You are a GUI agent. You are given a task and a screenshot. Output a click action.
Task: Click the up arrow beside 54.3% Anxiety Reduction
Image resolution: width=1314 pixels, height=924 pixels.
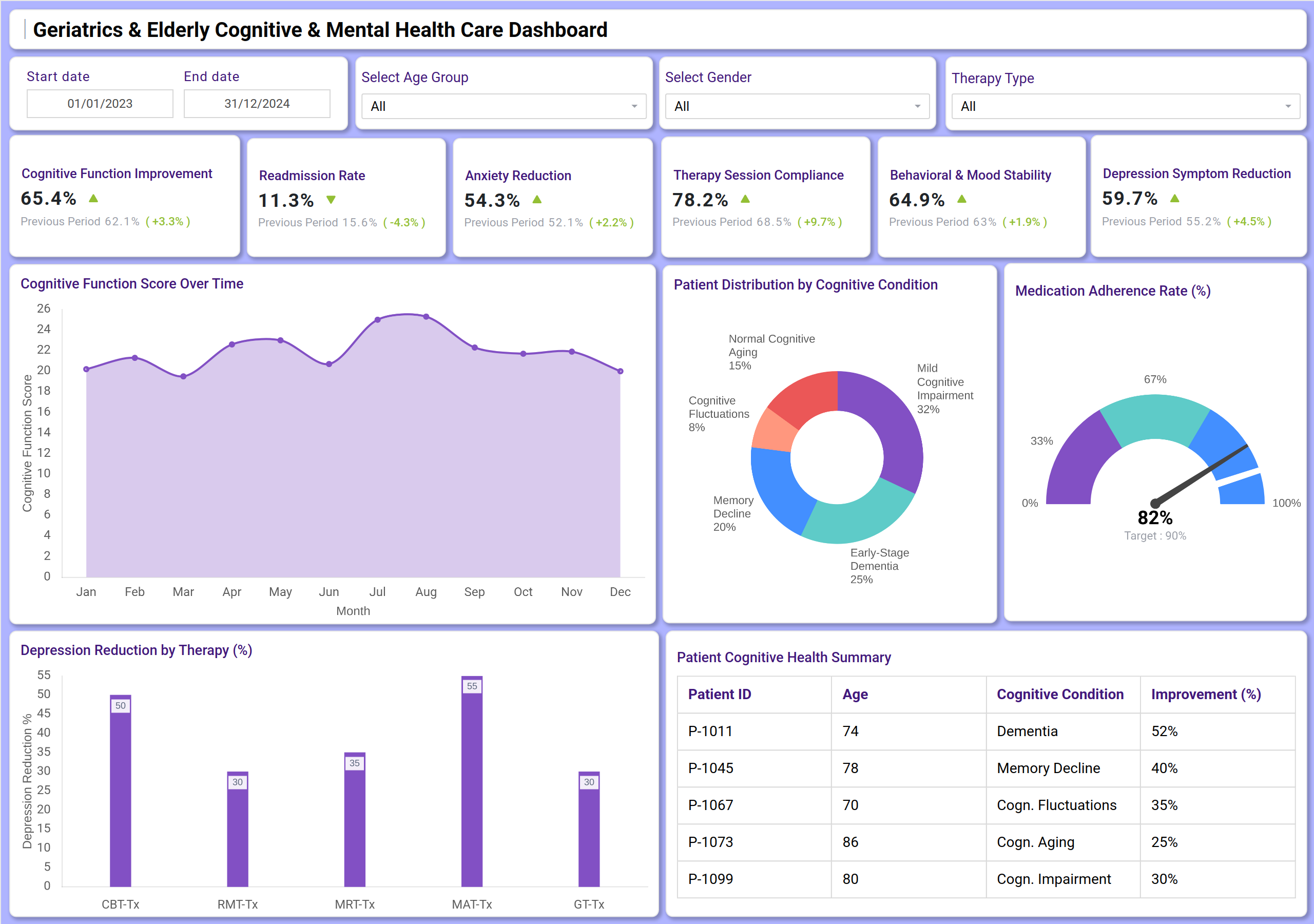coord(537,199)
